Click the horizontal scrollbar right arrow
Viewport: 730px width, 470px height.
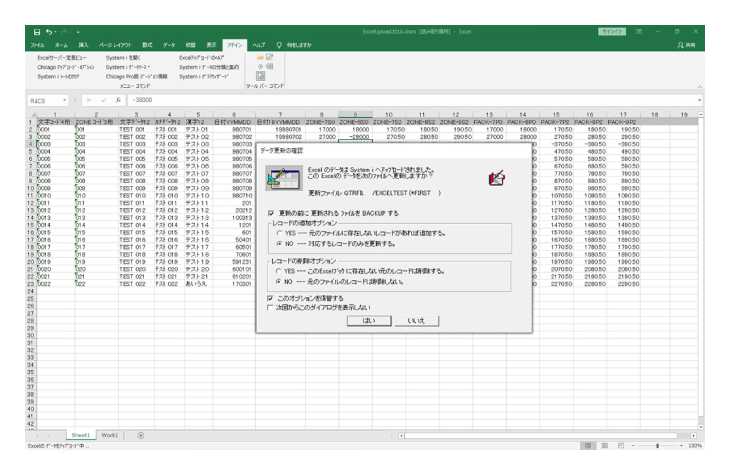(x=694, y=436)
